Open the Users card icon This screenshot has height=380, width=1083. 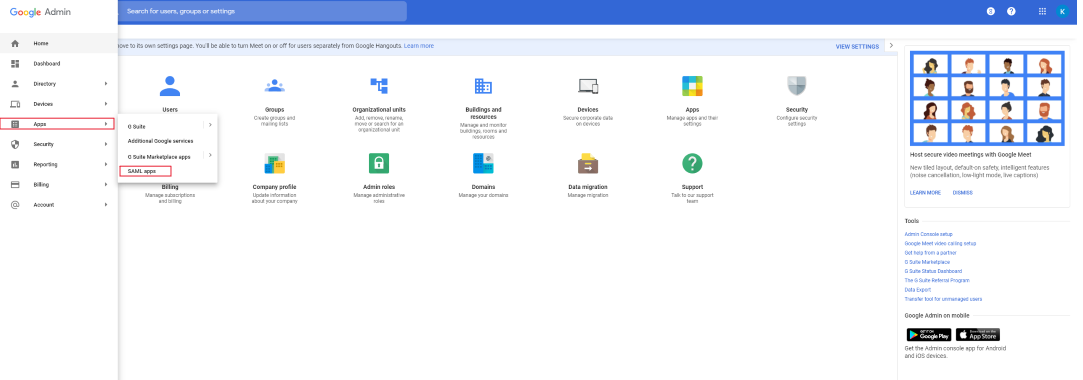click(x=170, y=86)
